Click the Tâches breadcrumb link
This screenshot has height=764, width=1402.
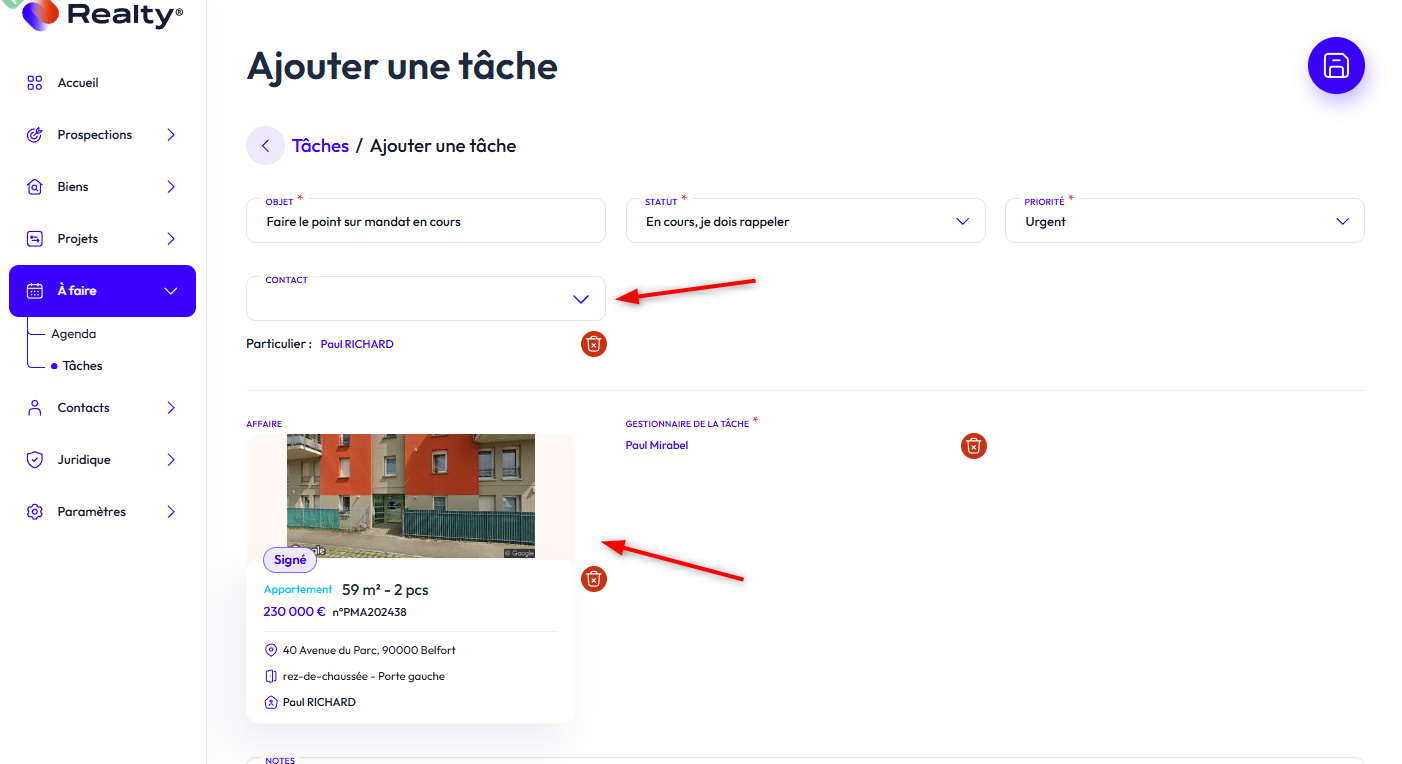(320, 146)
